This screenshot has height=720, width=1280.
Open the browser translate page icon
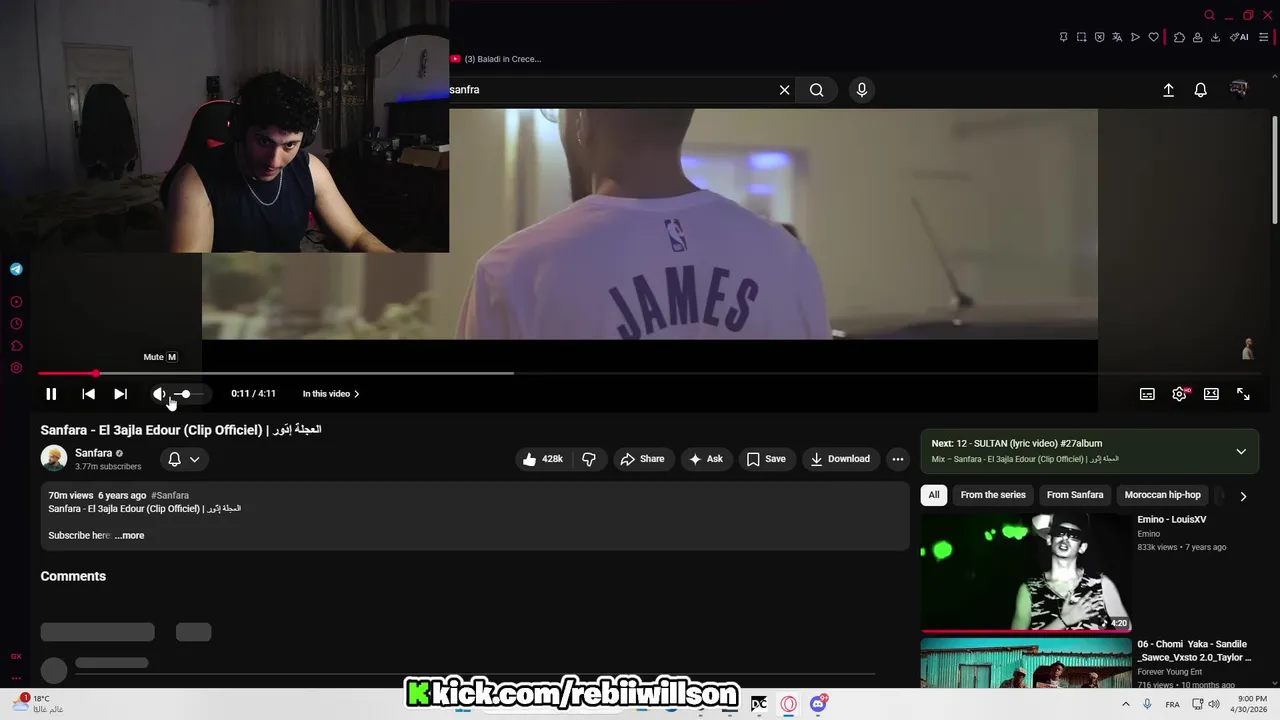click(x=1117, y=37)
